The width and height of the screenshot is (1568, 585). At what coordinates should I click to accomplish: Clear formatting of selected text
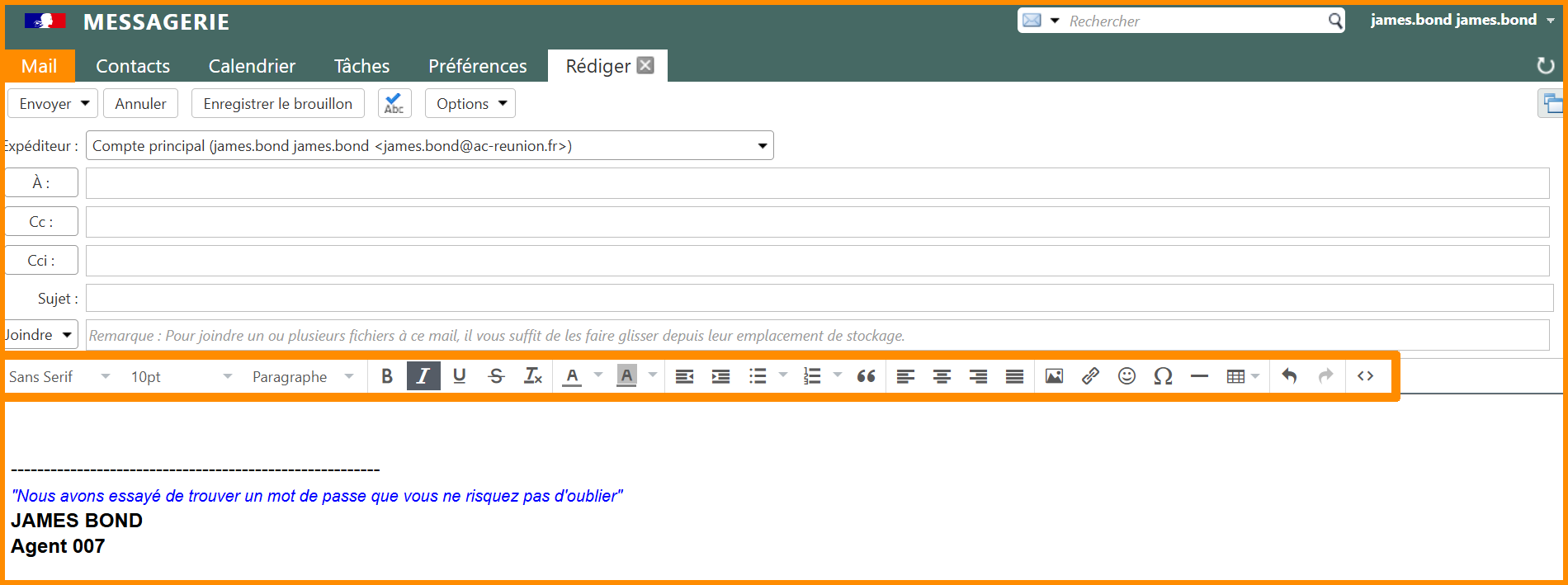(533, 376)
